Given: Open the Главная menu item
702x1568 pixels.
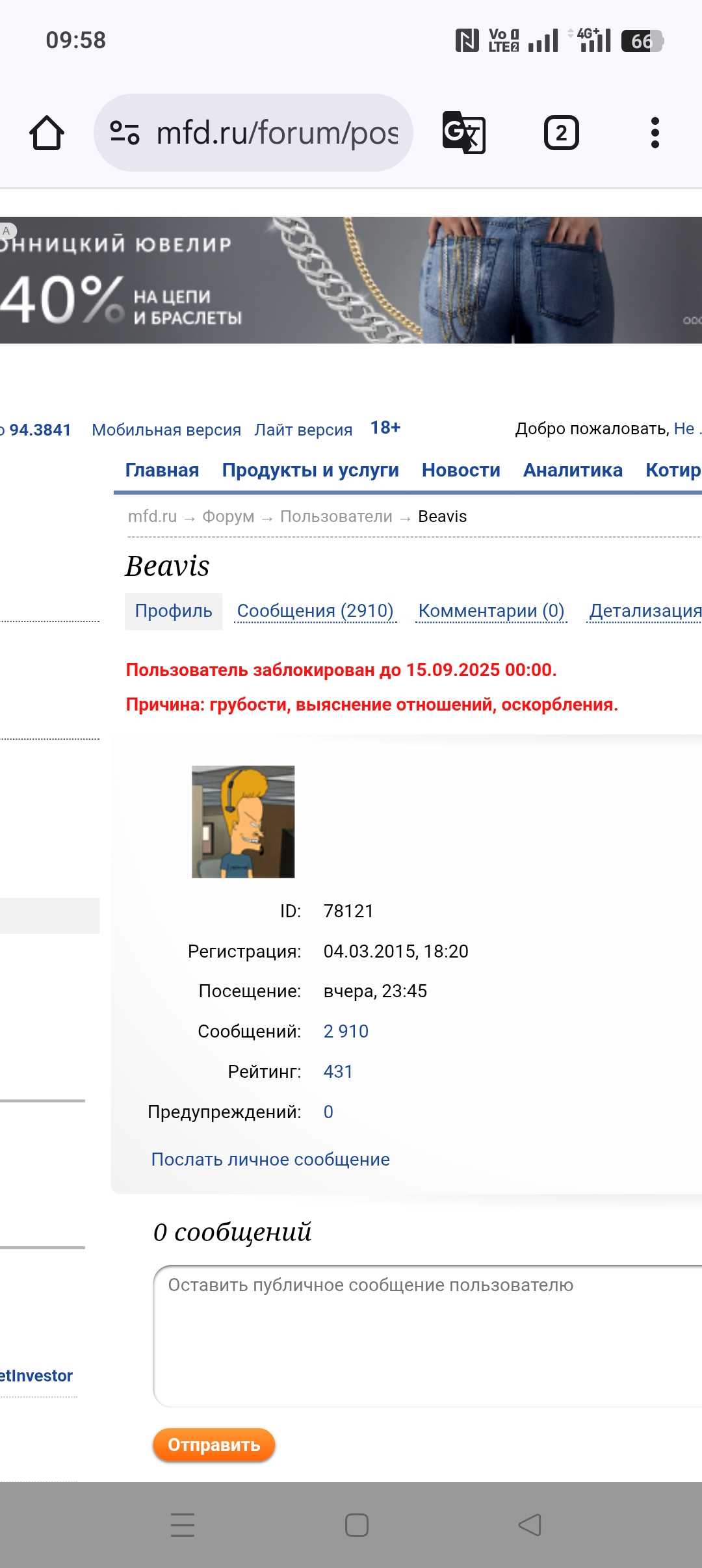Looking at the screenshot, I should click(x=162, y=470).
